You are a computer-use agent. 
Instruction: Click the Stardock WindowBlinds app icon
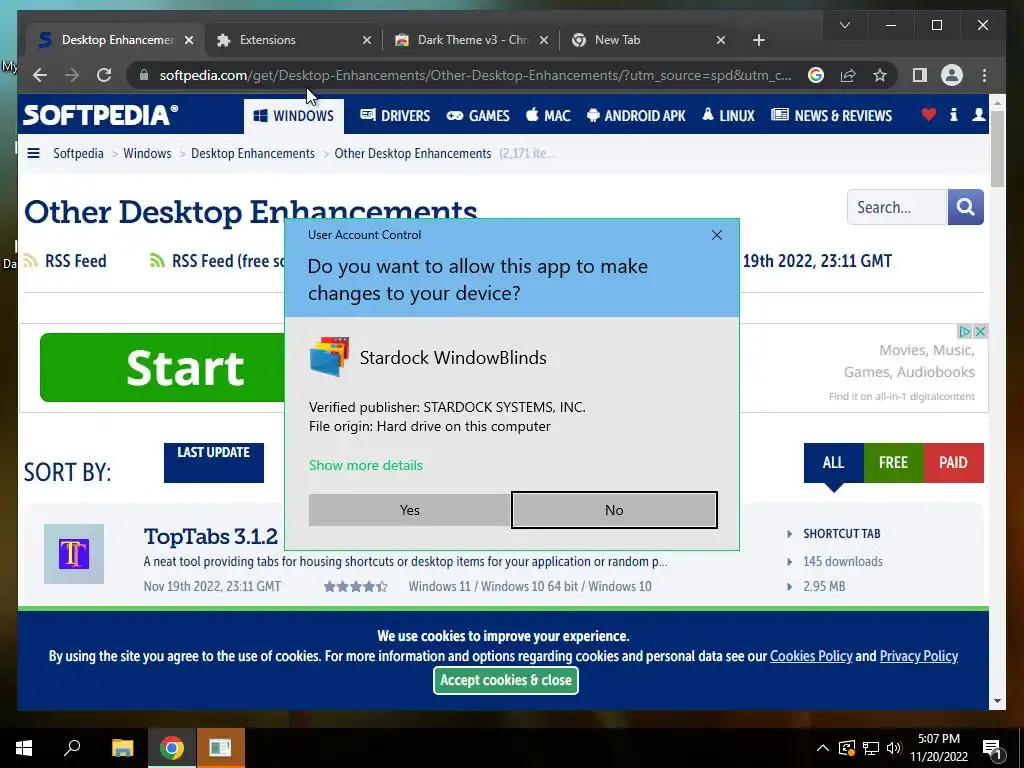[x=329, y=357]
